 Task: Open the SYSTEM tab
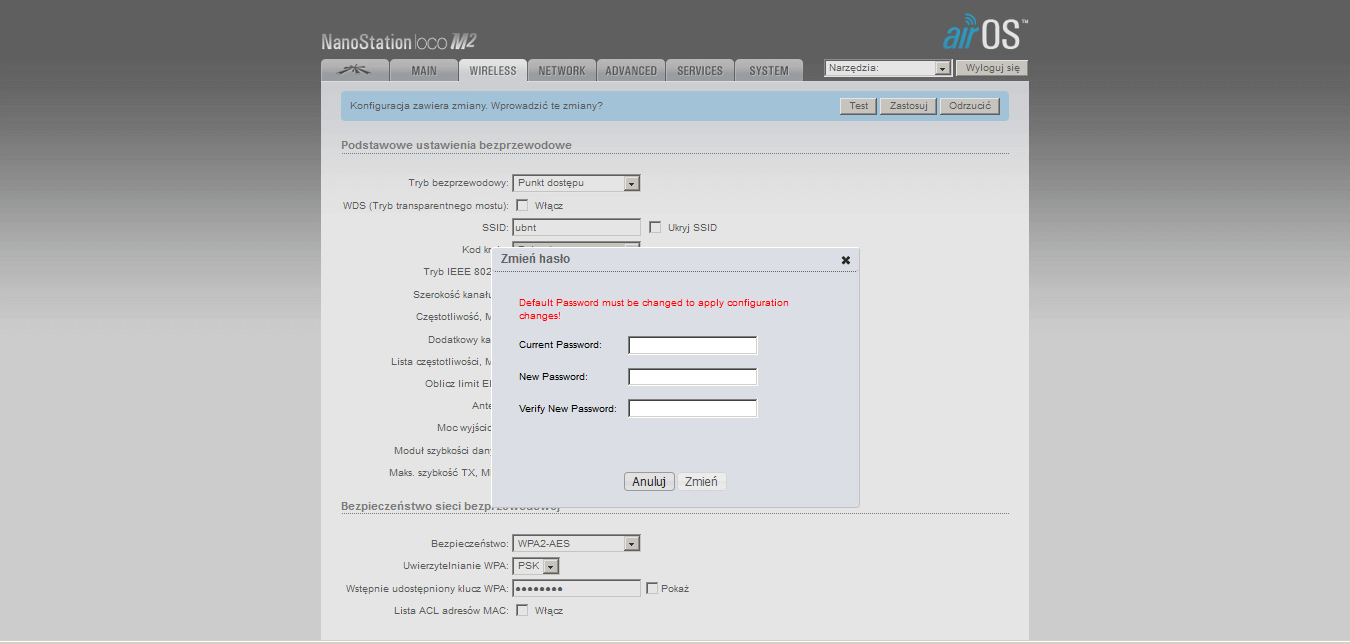[x=769, y=71]
